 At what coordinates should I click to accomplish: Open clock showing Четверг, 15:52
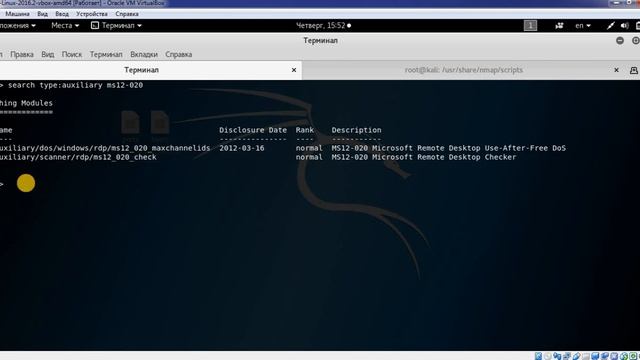click(323, 26)
